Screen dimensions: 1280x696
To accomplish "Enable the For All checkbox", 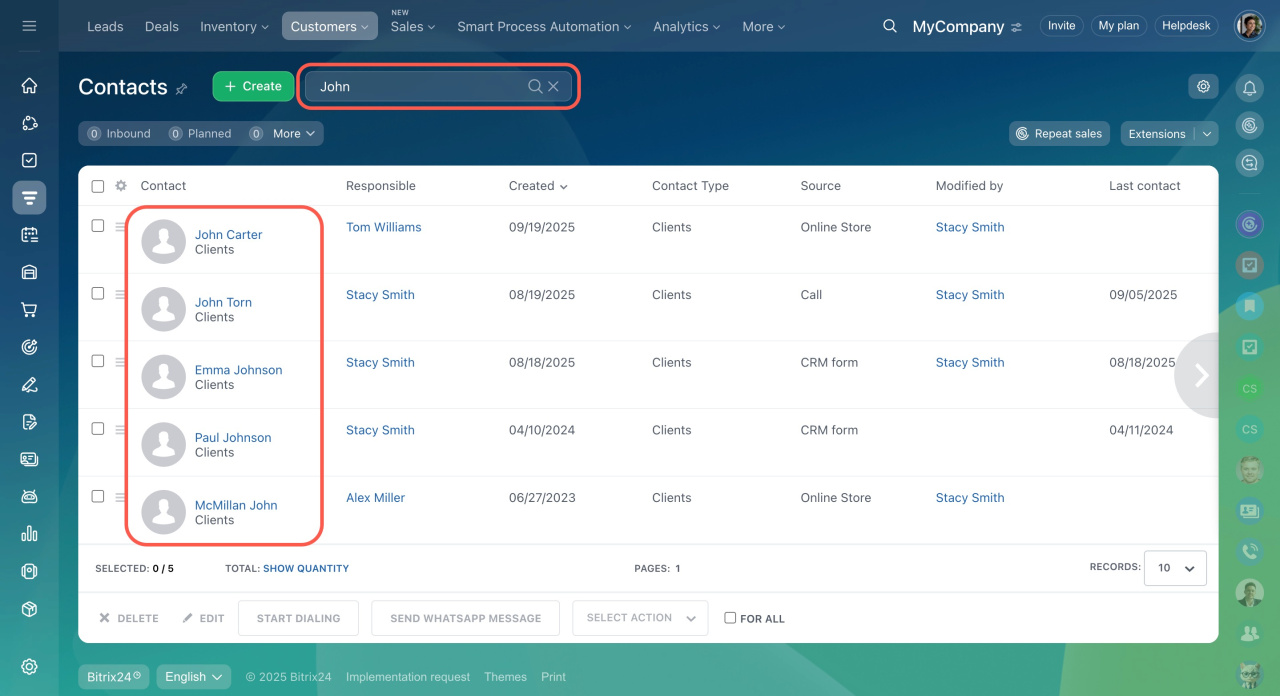I will [730, 618].
